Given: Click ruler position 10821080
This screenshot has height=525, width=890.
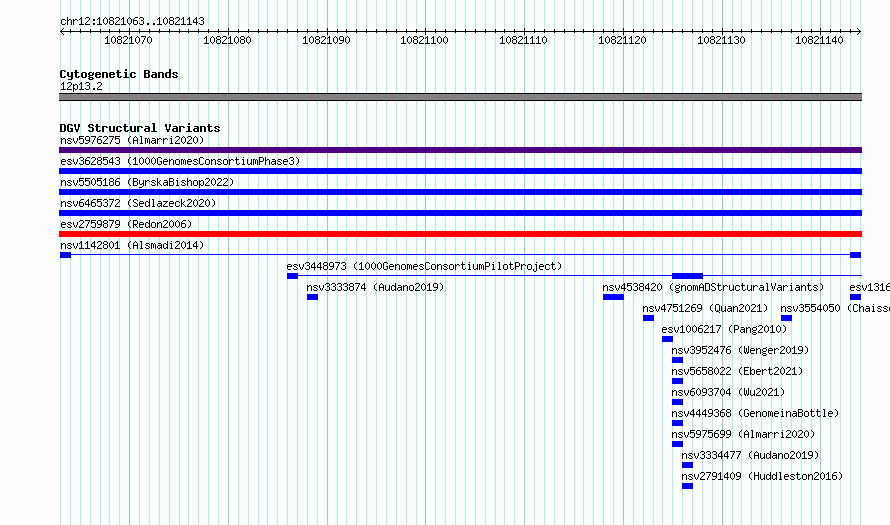Looking at the screenshot, I should pyautogui.click(x=227, y=40).
